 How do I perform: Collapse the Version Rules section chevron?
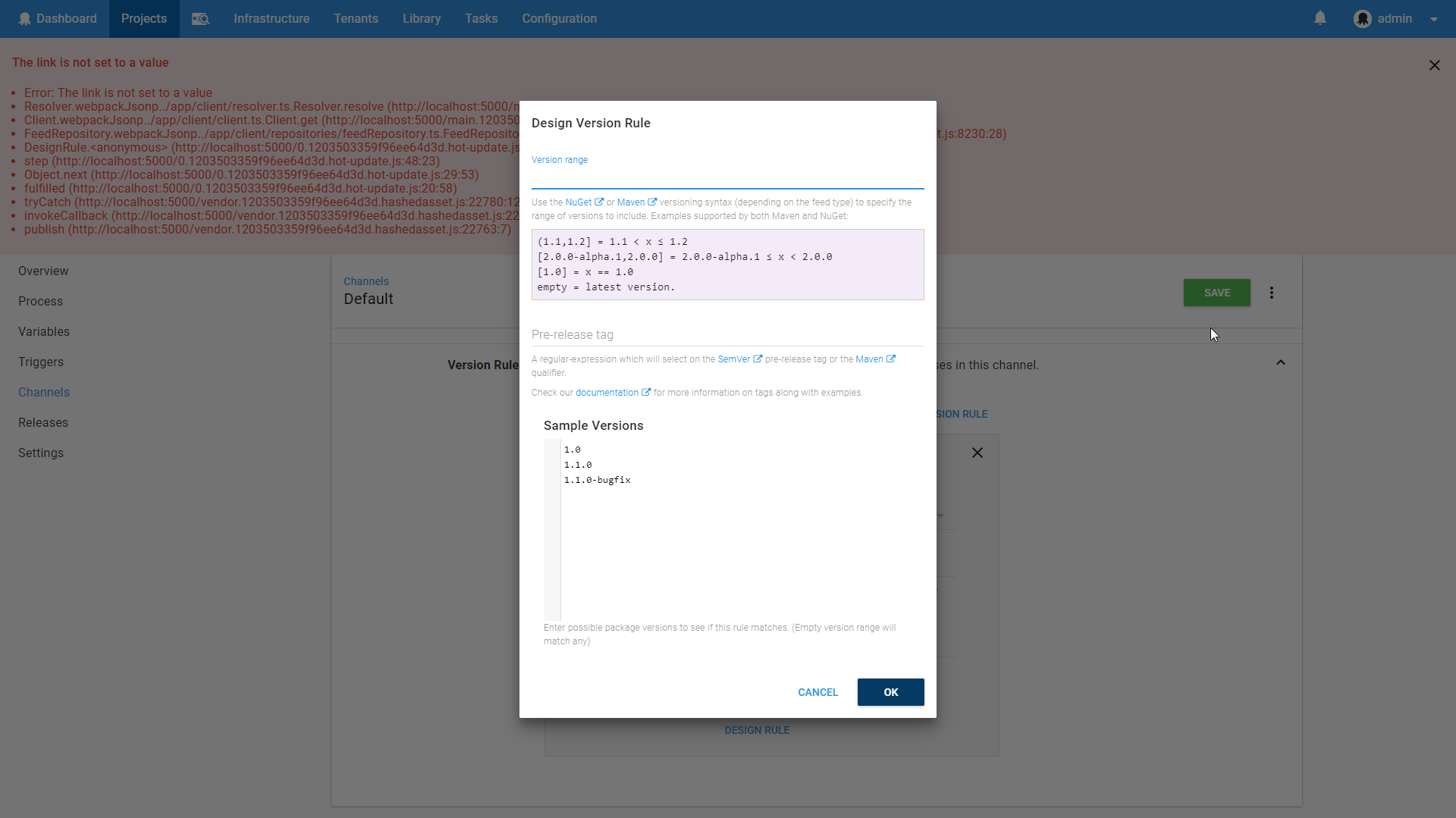coord(1281,362)
